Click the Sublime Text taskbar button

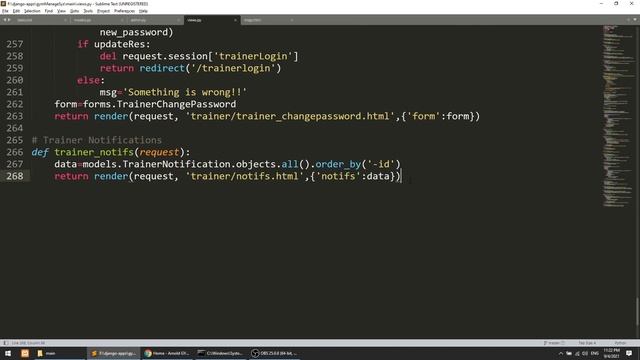[113, 353]
